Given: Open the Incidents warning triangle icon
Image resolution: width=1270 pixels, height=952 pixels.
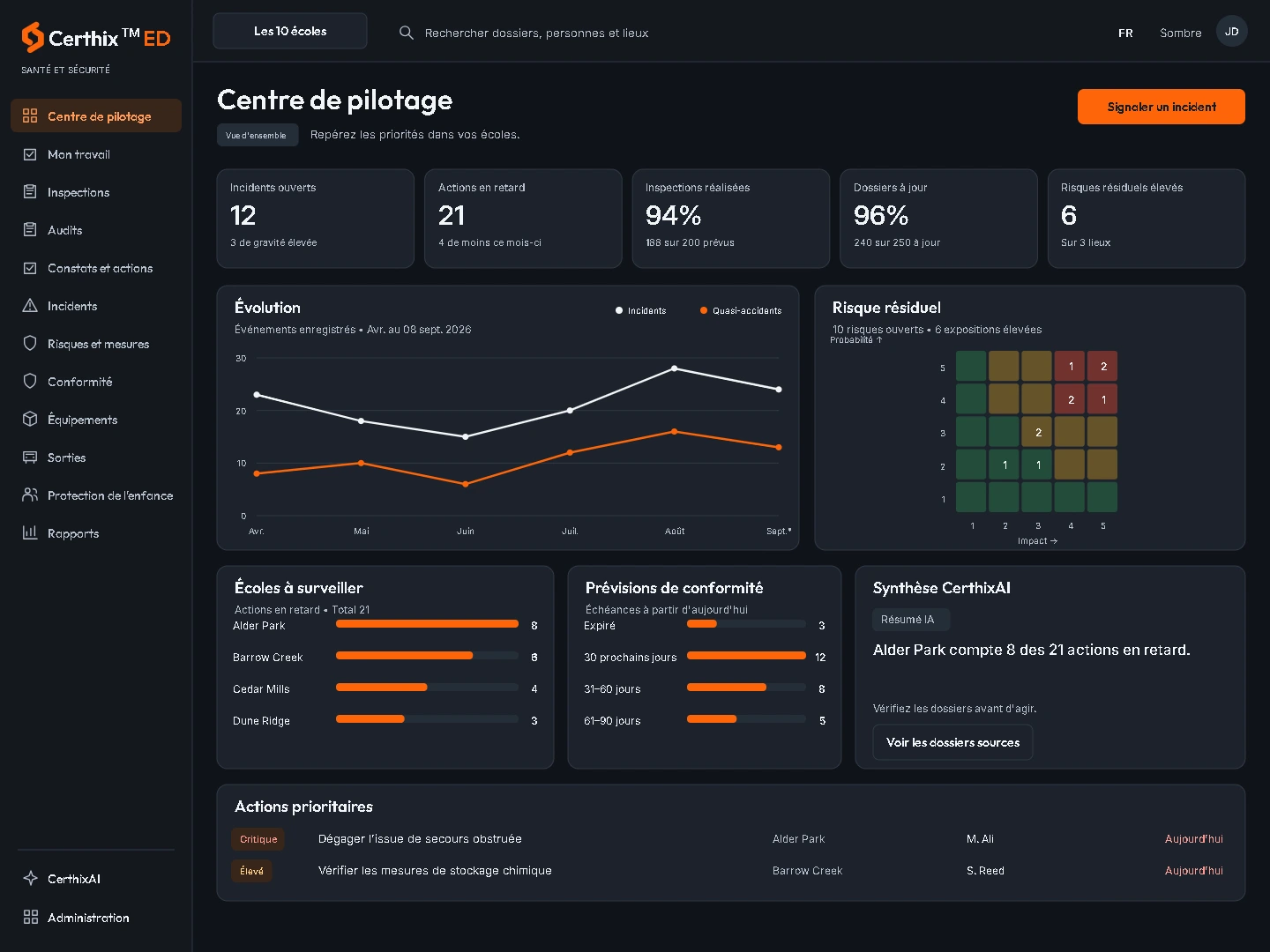Looking at the screenshot, I should (x=30, y=306).
